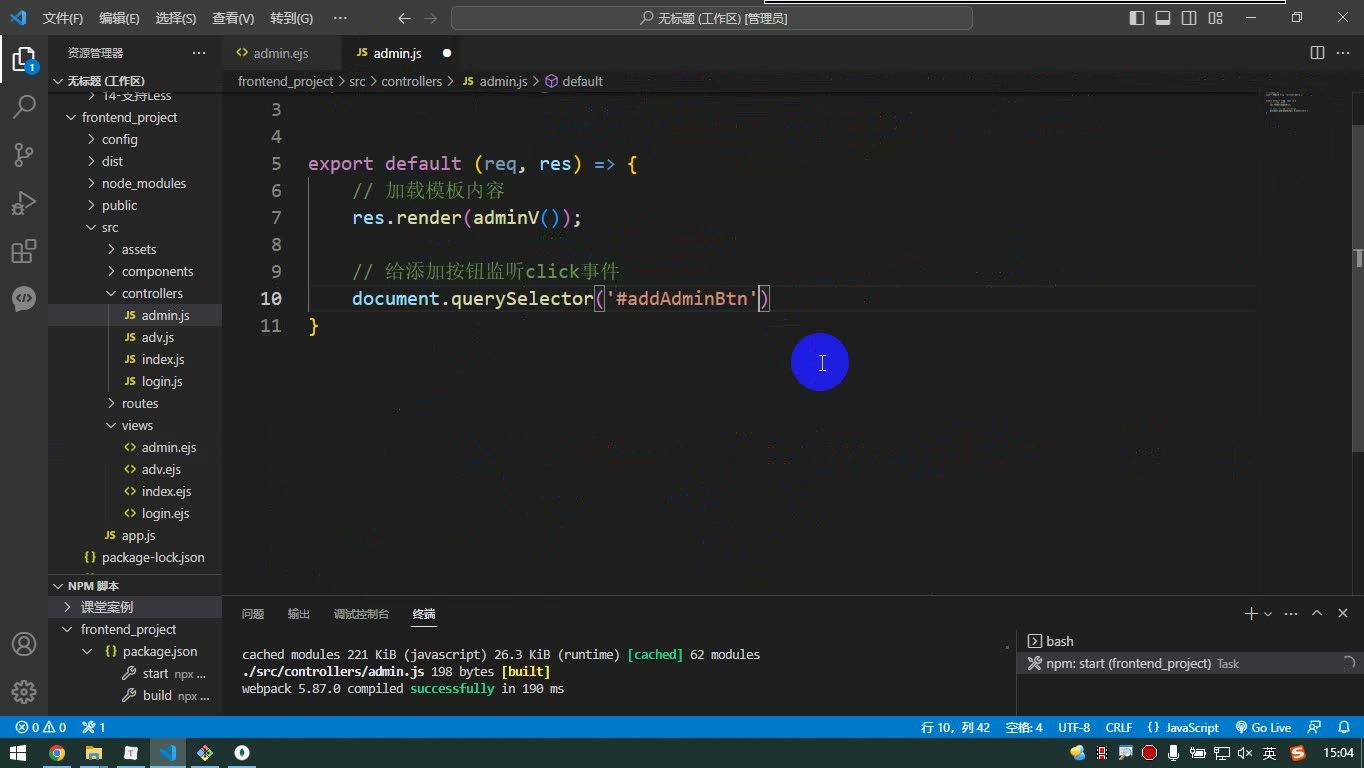1364x768 pixels.
Task: Collapse the views folder
Action: (137, 425)
